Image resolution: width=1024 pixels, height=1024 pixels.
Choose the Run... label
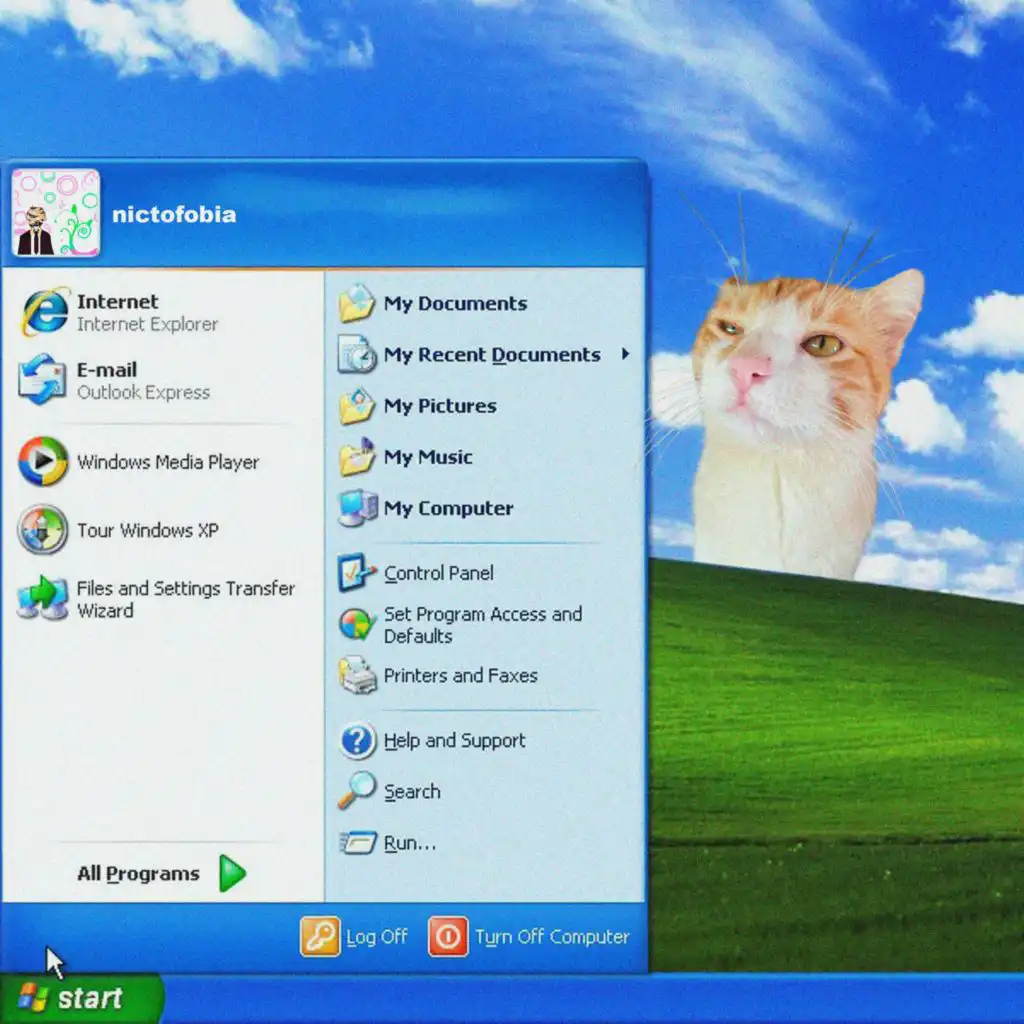click(409, 843)
